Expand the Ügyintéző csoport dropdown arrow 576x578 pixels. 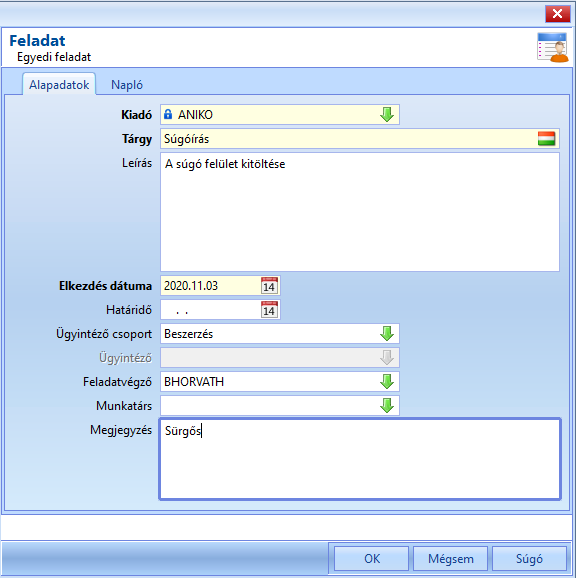387,334
